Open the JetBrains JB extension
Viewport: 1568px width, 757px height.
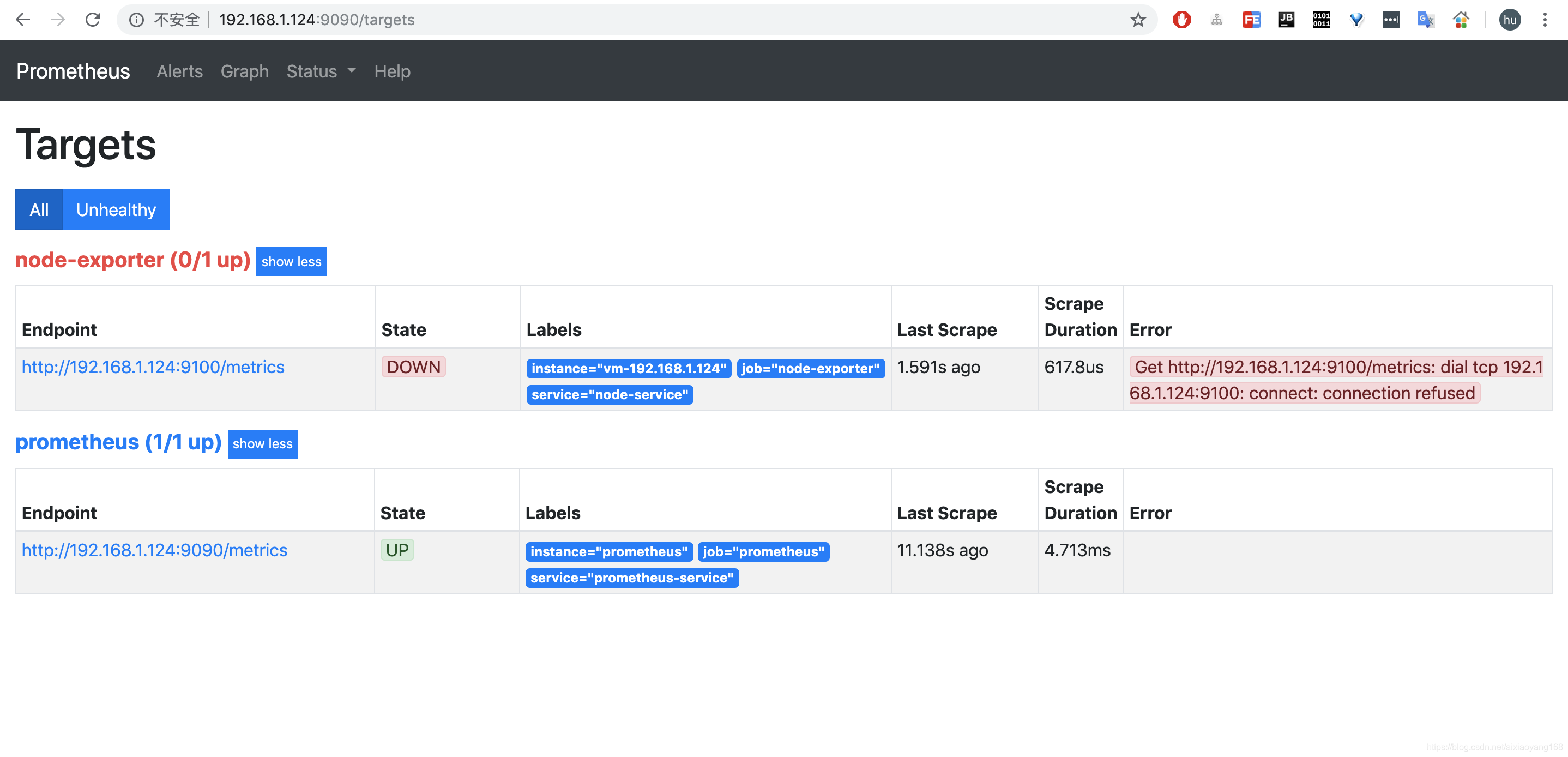1286,20
